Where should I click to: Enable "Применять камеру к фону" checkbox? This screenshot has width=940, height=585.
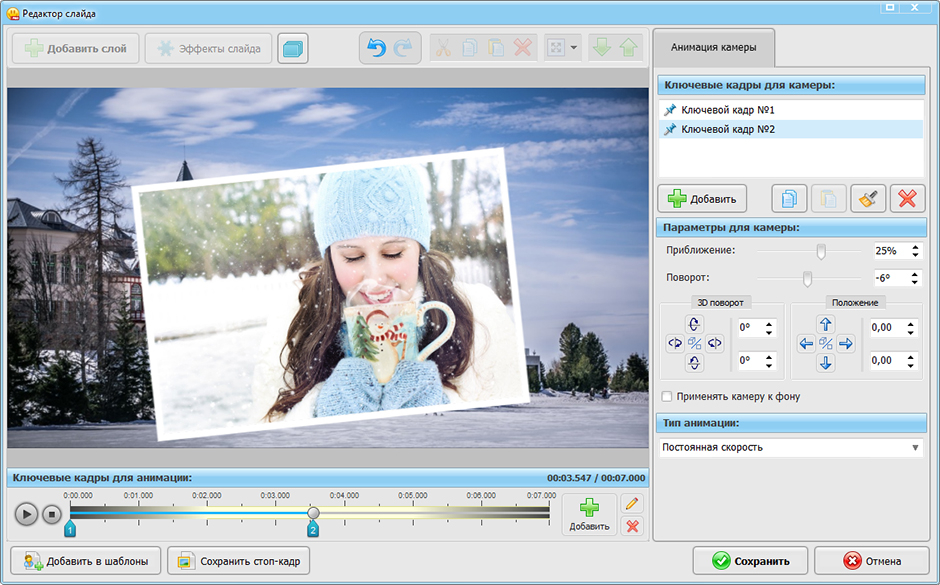tap(667, 396)
